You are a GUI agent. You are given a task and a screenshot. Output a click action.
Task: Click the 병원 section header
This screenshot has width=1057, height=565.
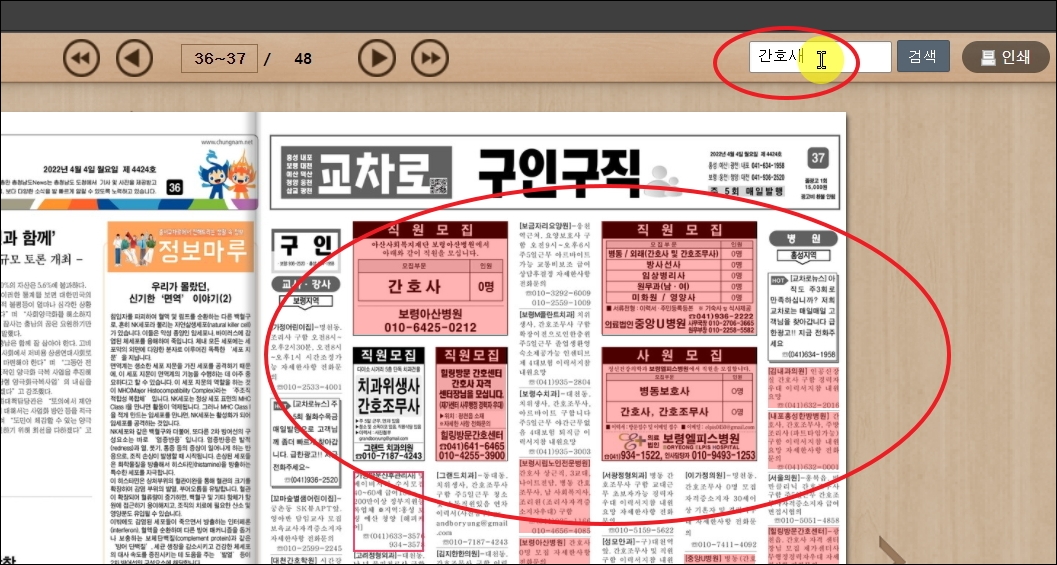click(803, 239)
